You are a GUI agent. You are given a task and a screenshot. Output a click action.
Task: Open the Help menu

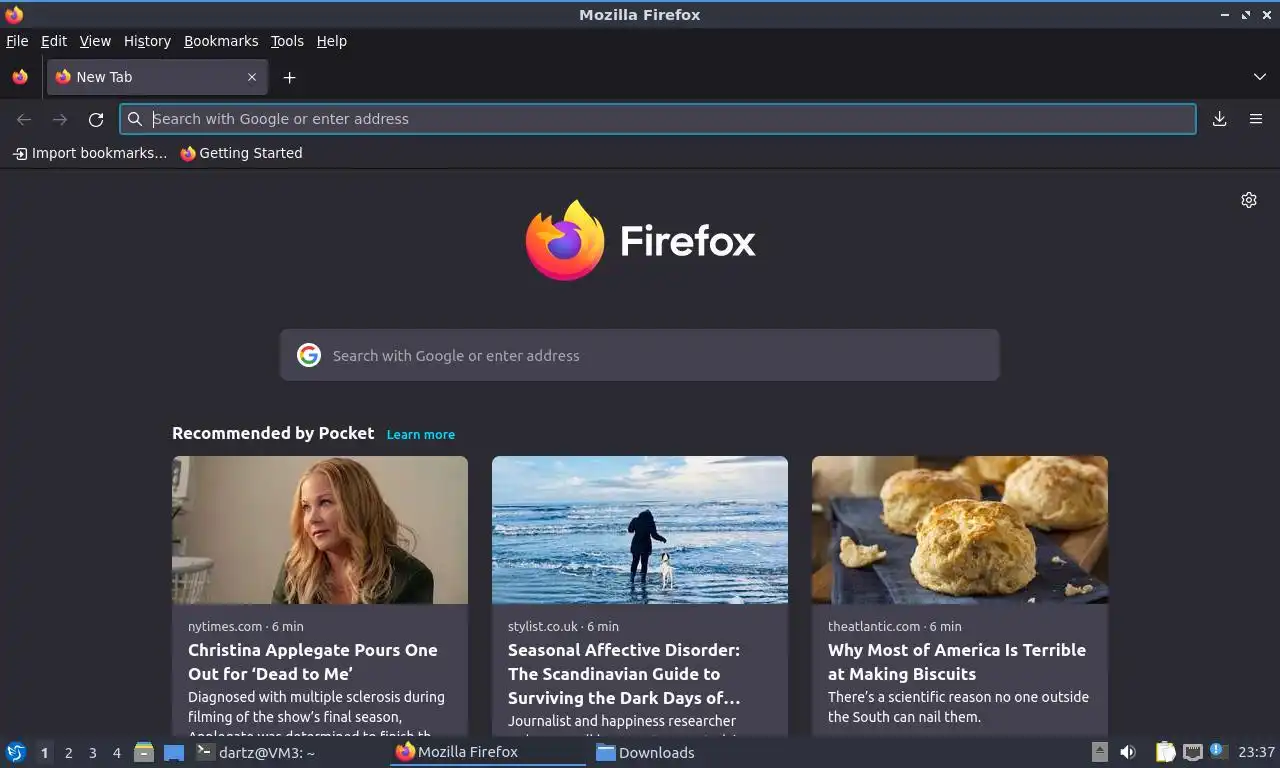332,41
